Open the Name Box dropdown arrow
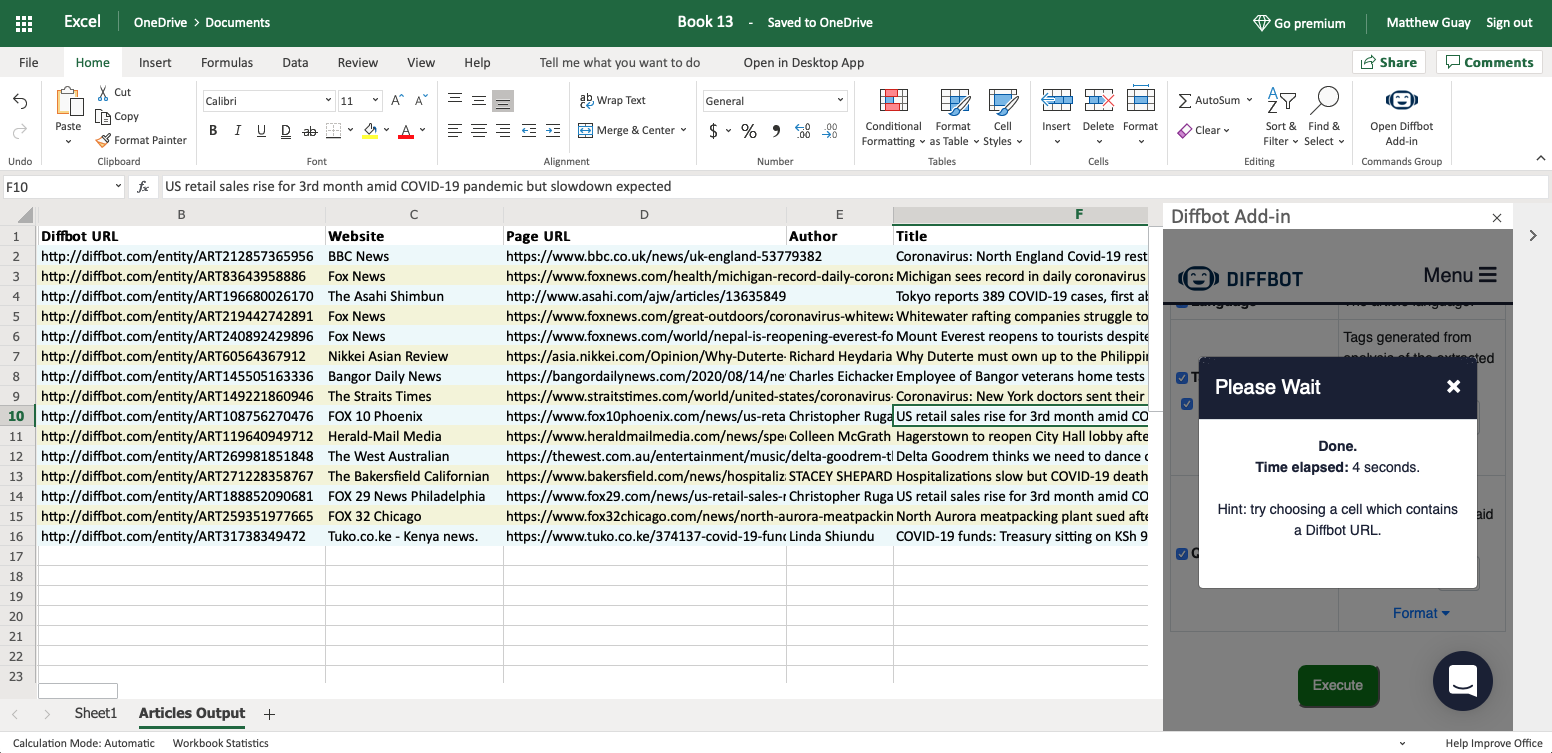 tap(118, 186)
